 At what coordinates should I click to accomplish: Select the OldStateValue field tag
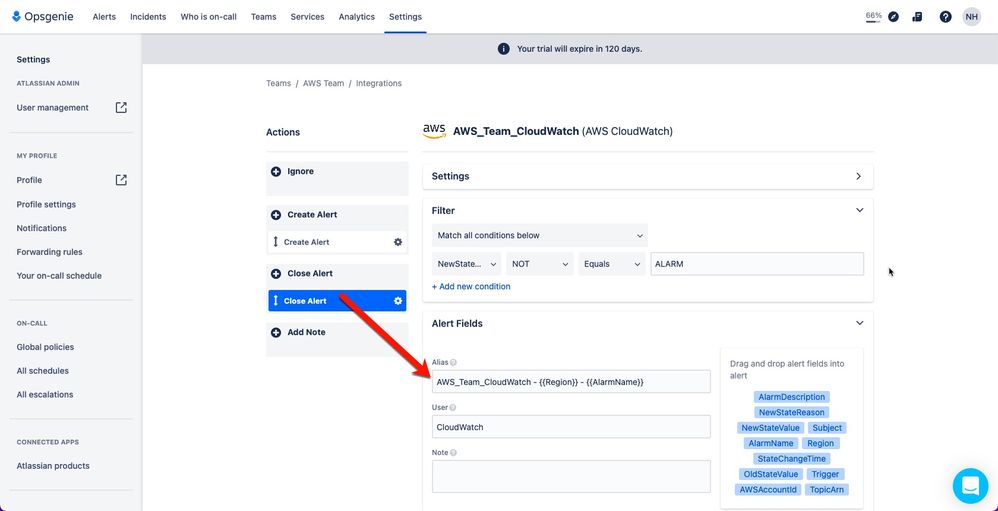[770, 475]
